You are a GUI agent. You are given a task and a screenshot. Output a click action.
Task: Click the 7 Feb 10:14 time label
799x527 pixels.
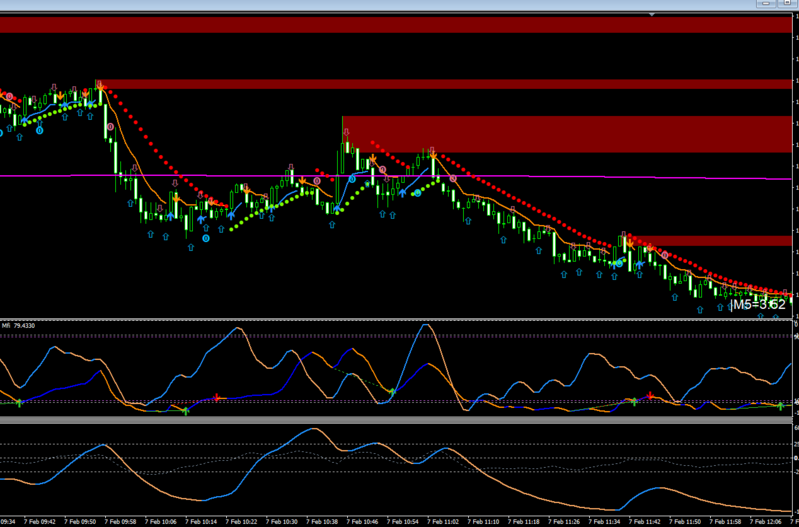pos(201,522)
